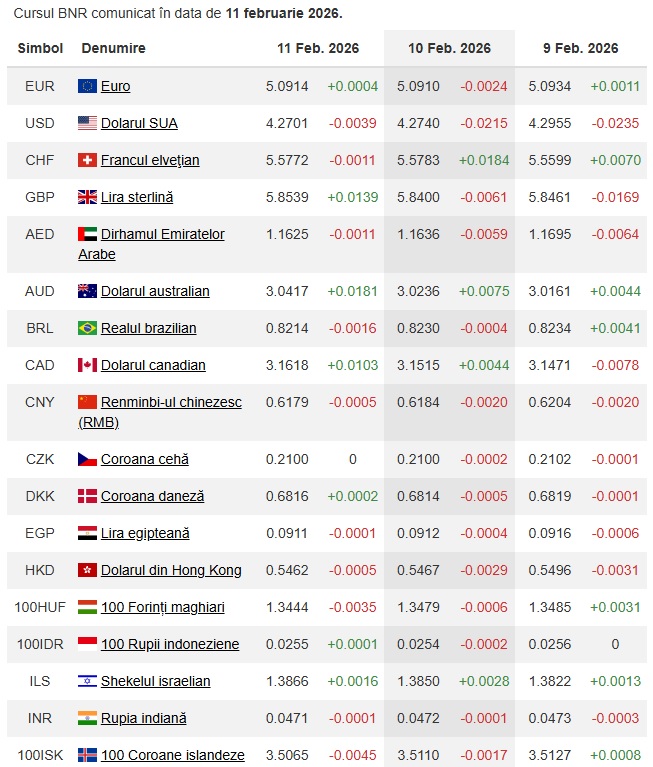Click the United Kingdom flag icon

(x=87, y=197)
